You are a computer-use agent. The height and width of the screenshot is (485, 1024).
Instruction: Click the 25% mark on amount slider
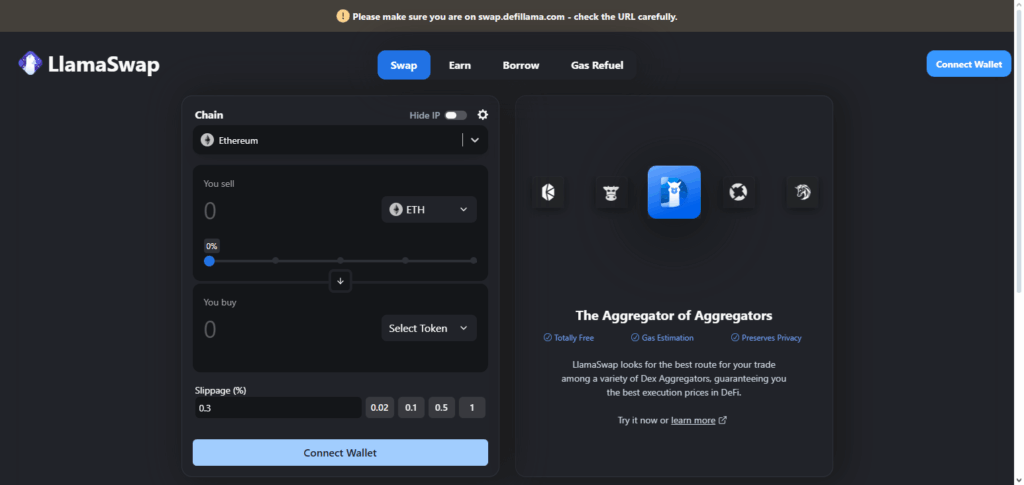pyautogui.click(x=276, y=260)
